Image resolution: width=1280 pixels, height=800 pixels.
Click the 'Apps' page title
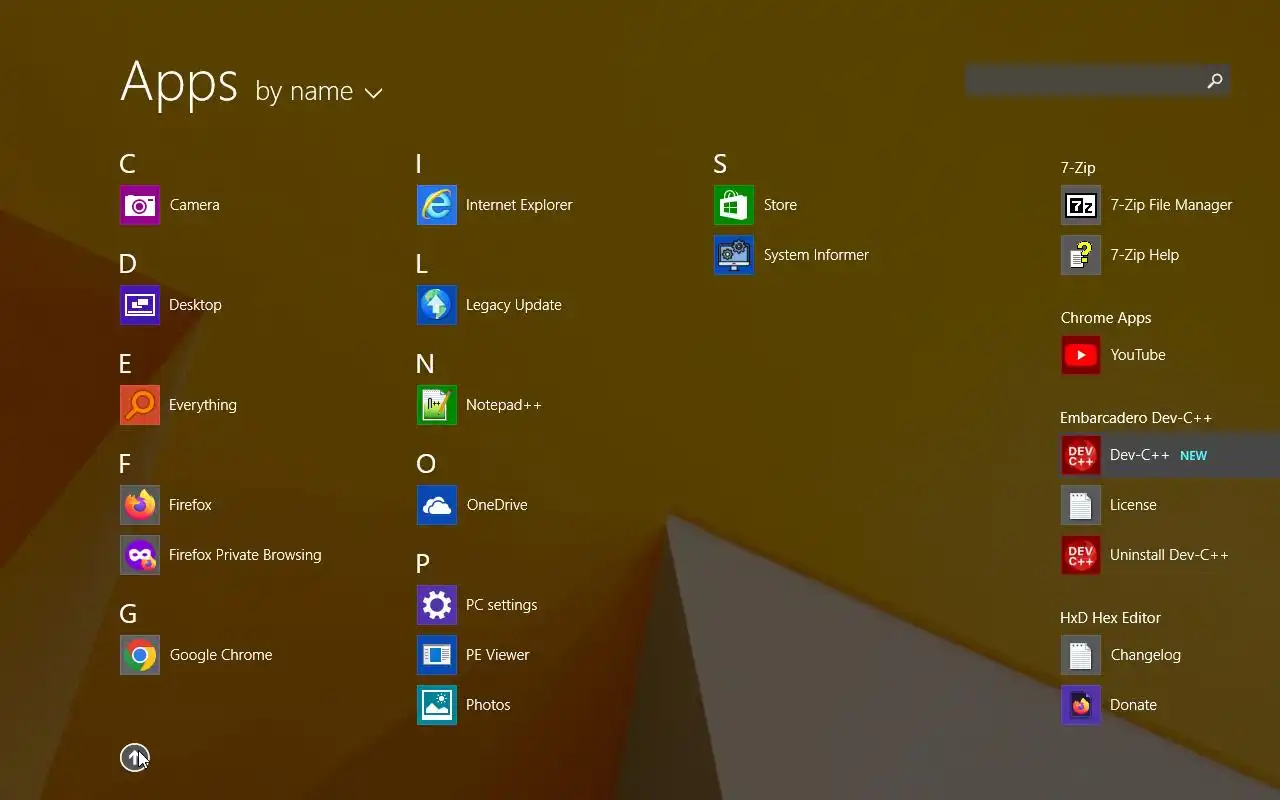179,82
